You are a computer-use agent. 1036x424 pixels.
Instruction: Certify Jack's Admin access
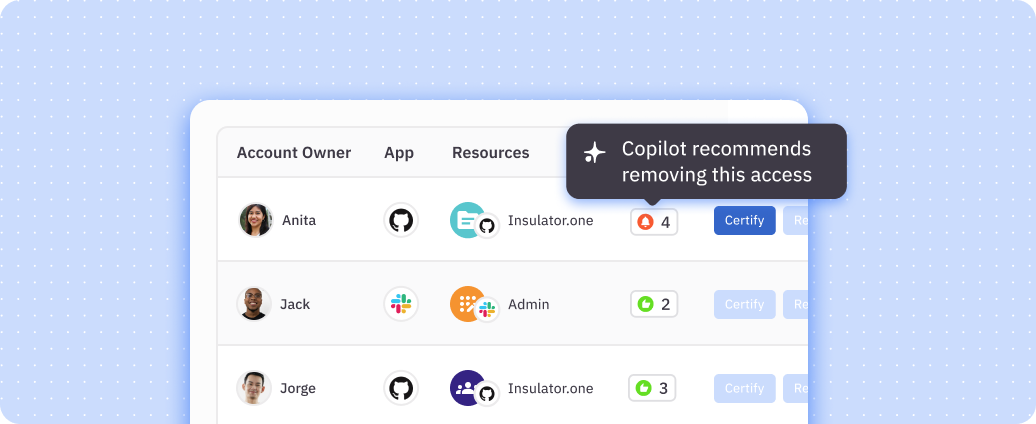click(744, 304)
